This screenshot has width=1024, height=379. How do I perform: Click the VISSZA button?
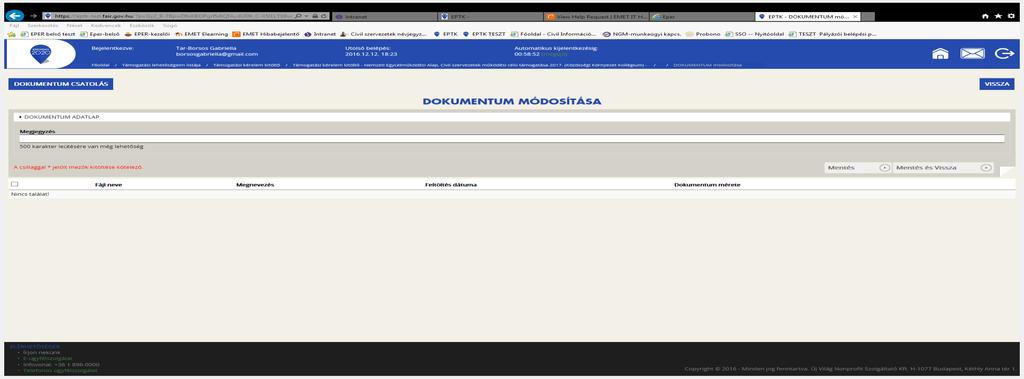pos(997,84)
